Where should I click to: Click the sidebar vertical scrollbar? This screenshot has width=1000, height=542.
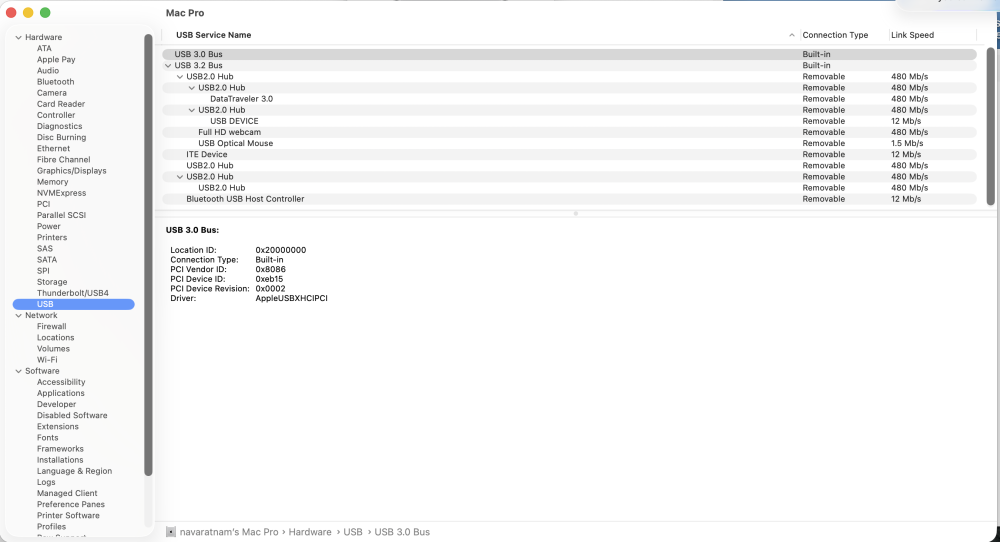(148, 255)
